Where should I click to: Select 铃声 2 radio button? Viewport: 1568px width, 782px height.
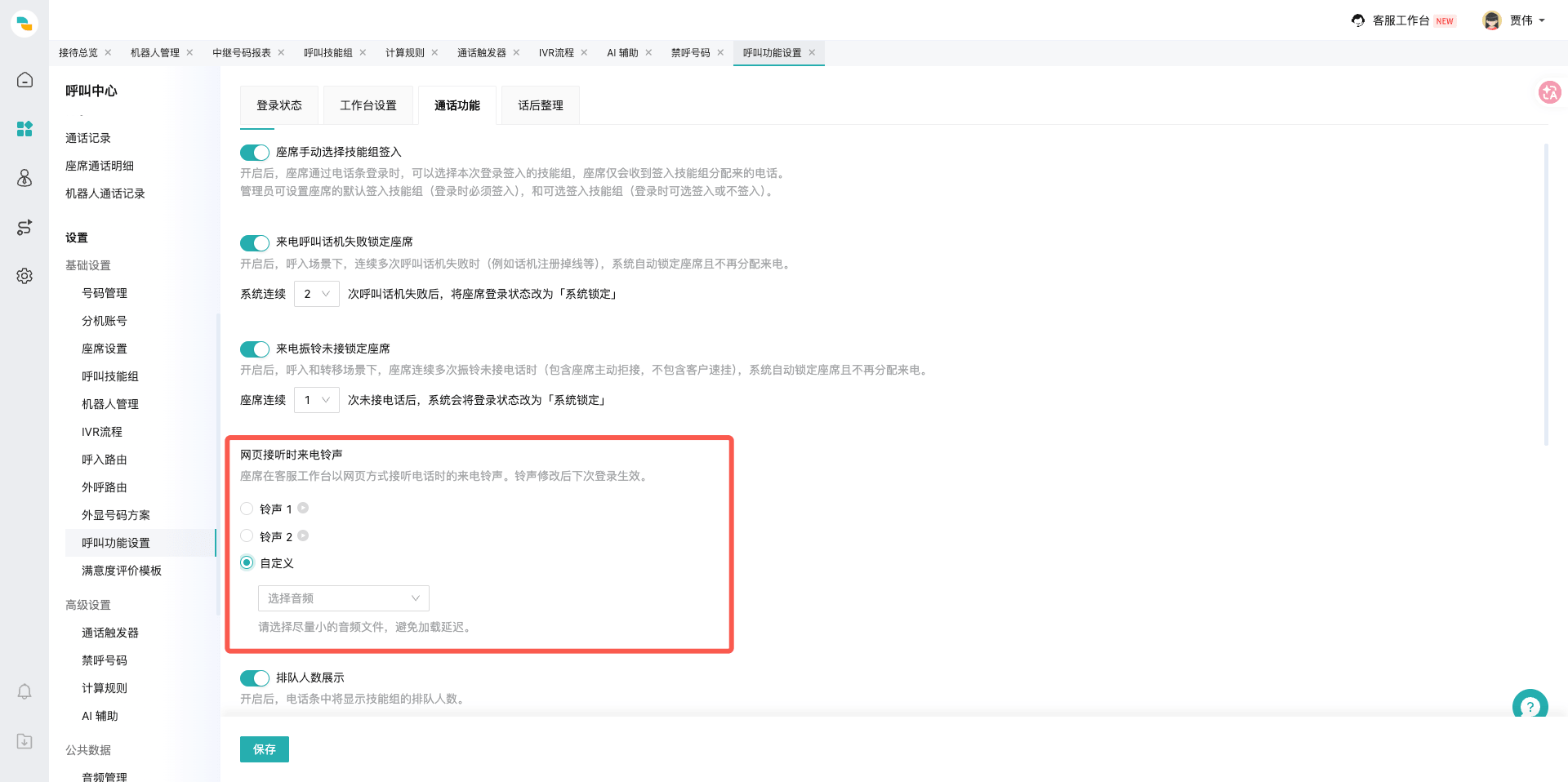[x=247, y=535]
